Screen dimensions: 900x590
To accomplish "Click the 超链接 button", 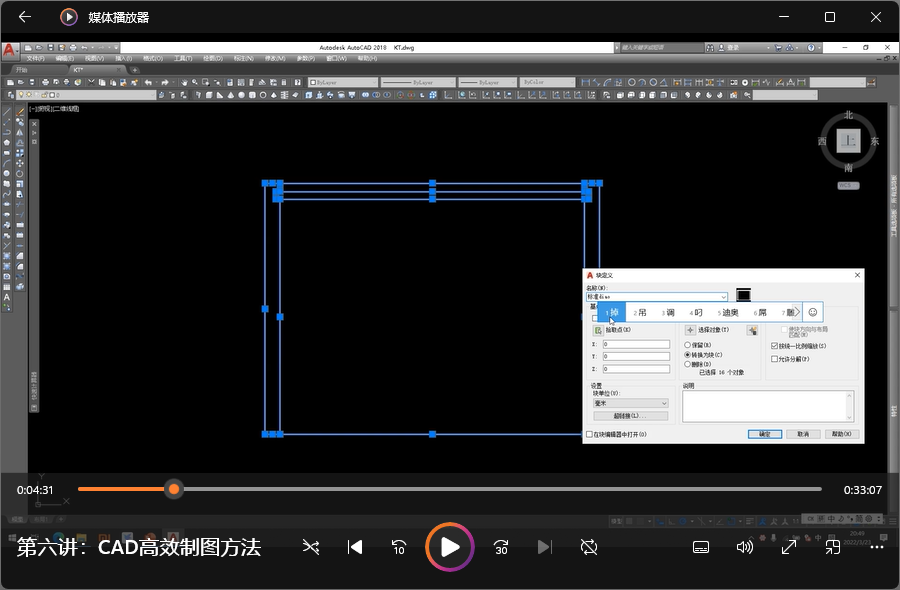I will [x=630, y=416].
